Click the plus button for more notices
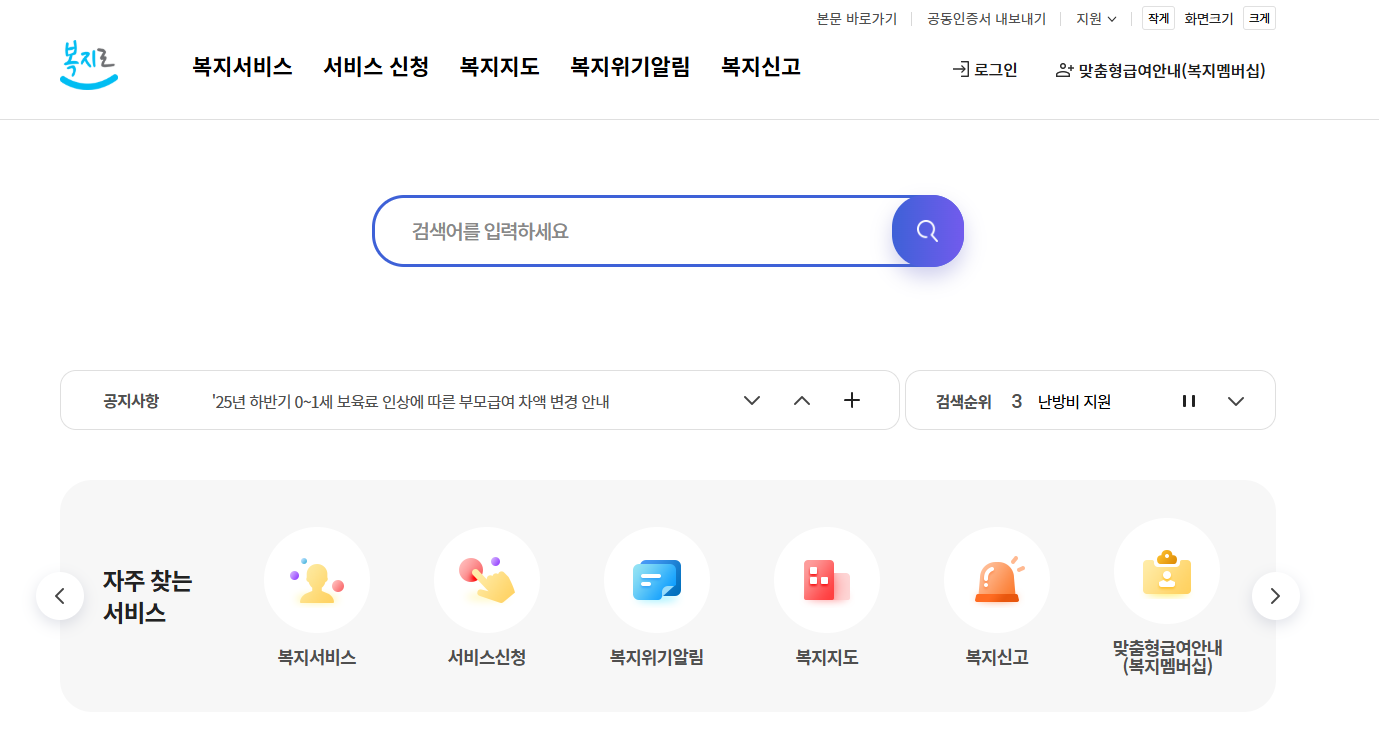The image size is (1379, 741). pyautogui.click(x=852, y=400)
